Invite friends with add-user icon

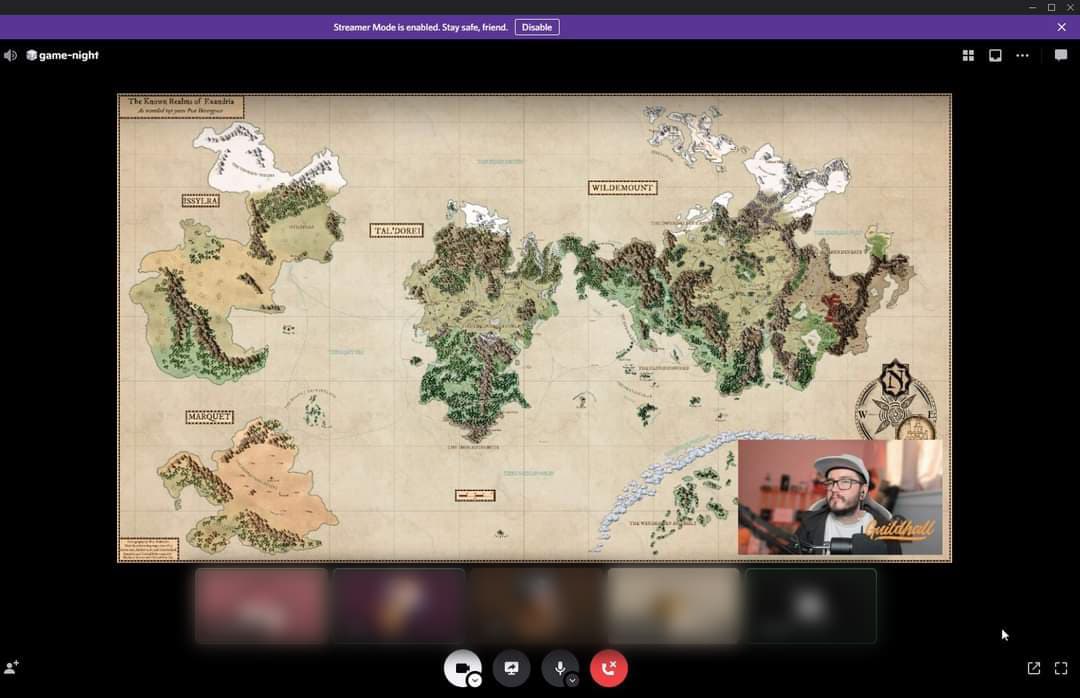[x=12, y=667]
